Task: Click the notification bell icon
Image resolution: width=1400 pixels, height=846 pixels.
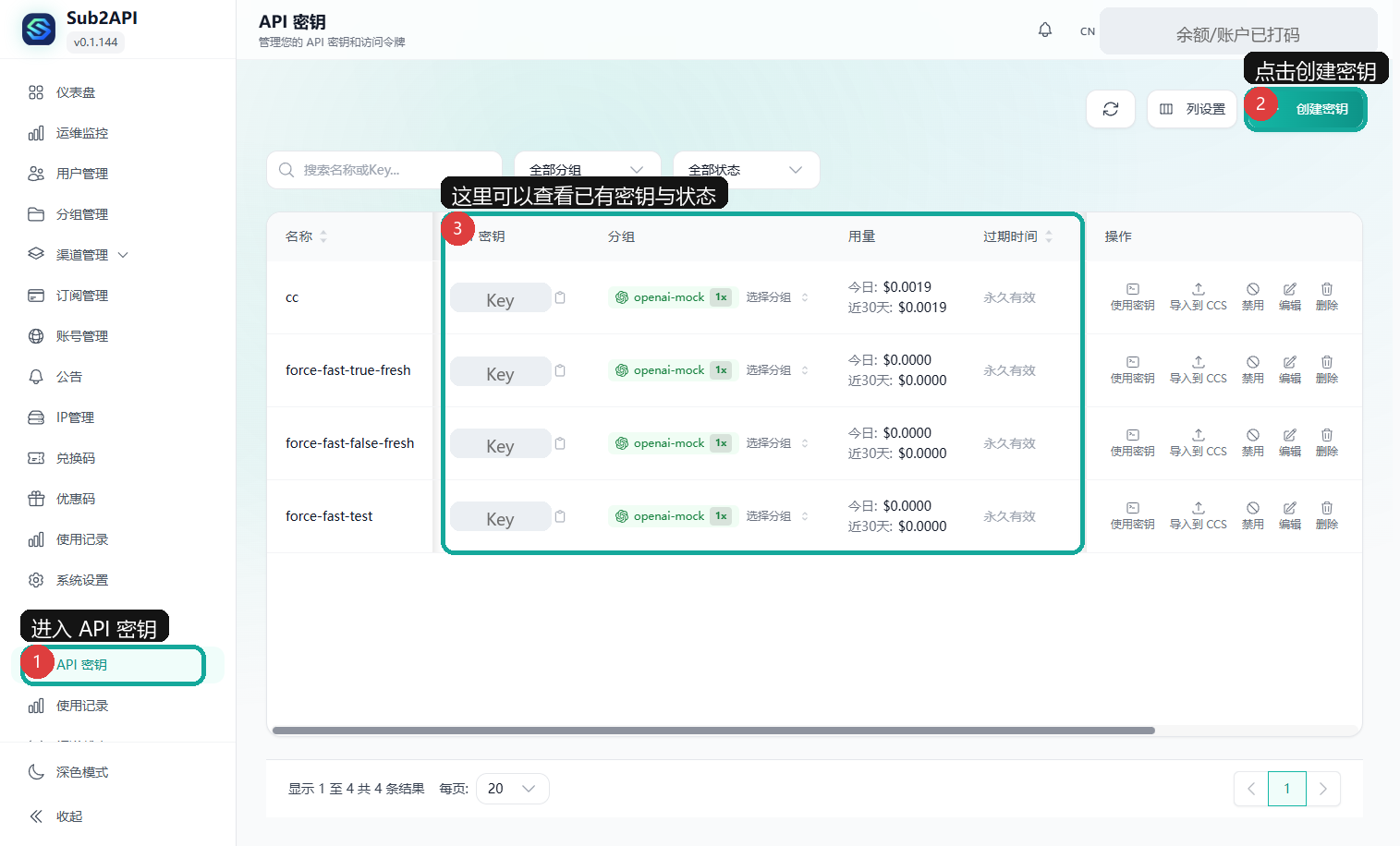Action: point(1045,30)
